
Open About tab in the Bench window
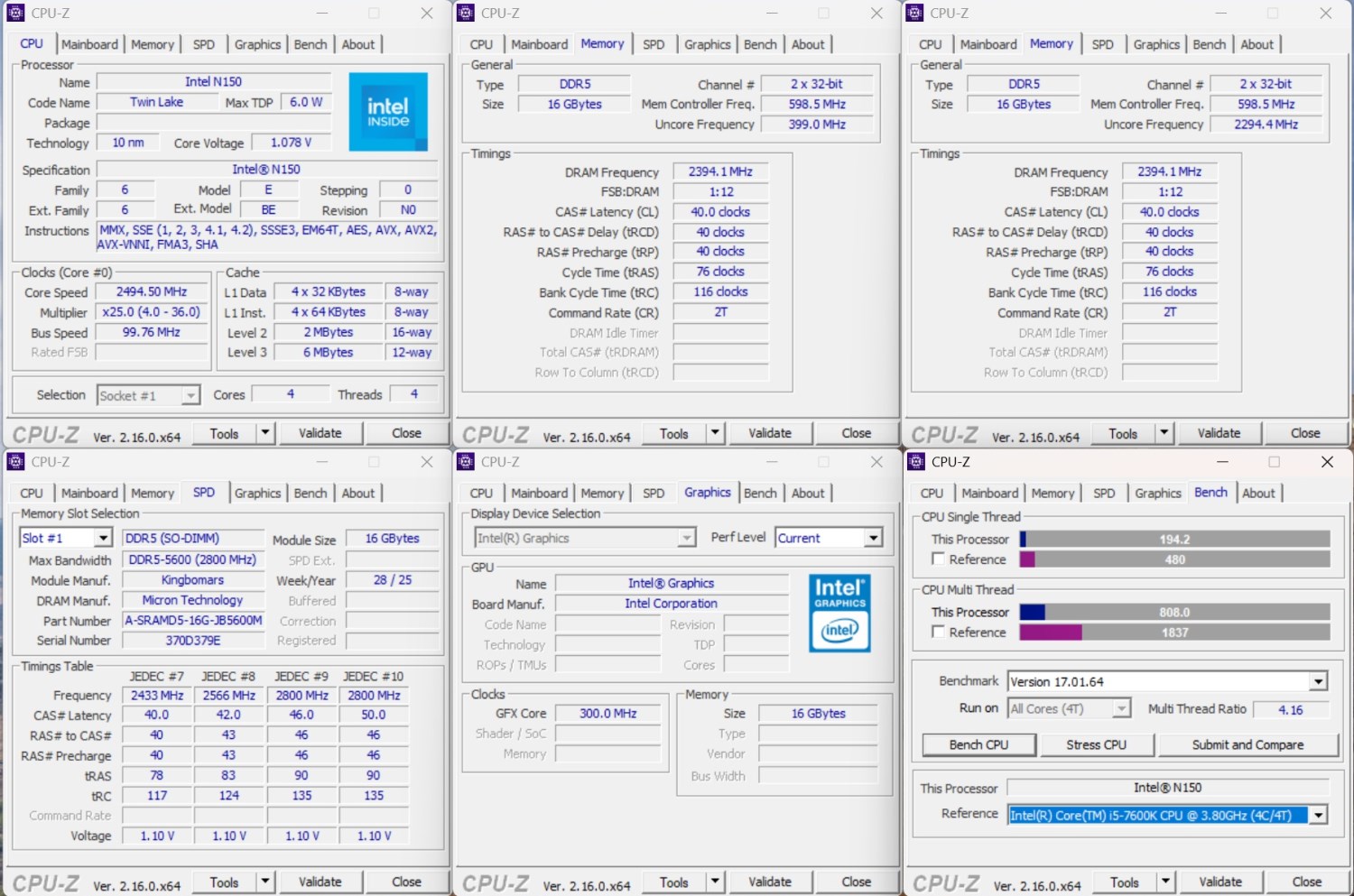[x=1258, y=494]
